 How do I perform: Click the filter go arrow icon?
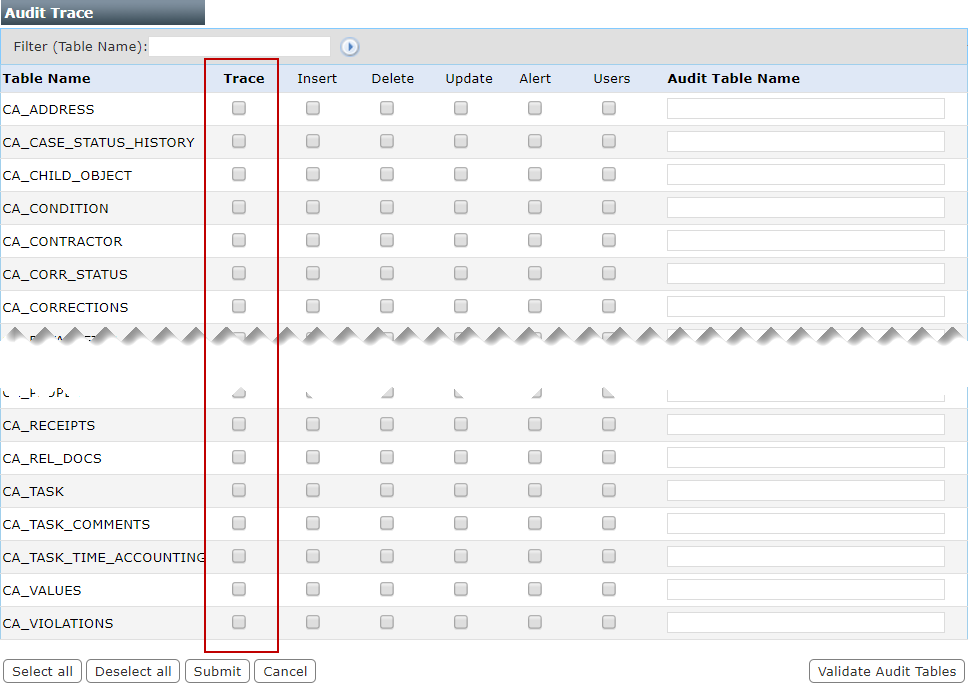pyautogui.click(x=349, y=47)
